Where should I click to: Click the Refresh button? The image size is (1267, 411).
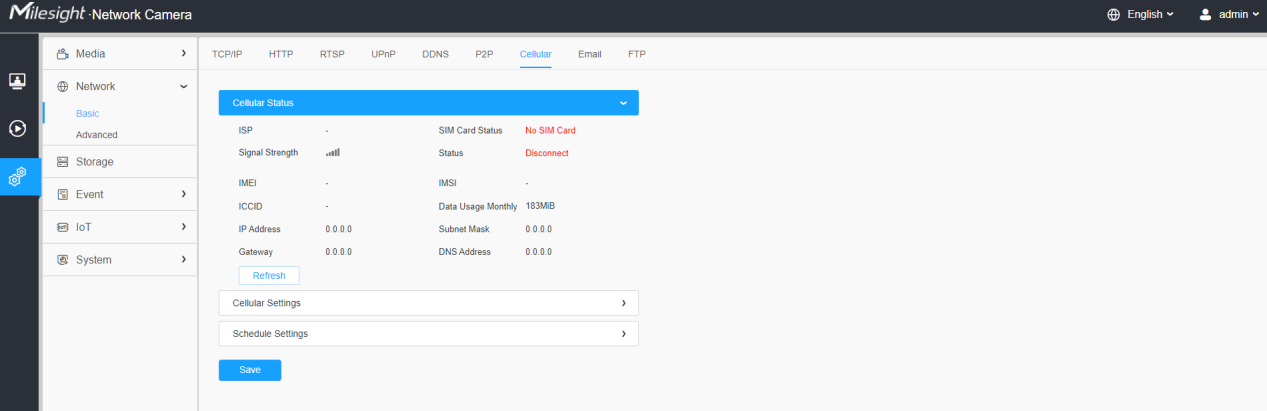269,276
